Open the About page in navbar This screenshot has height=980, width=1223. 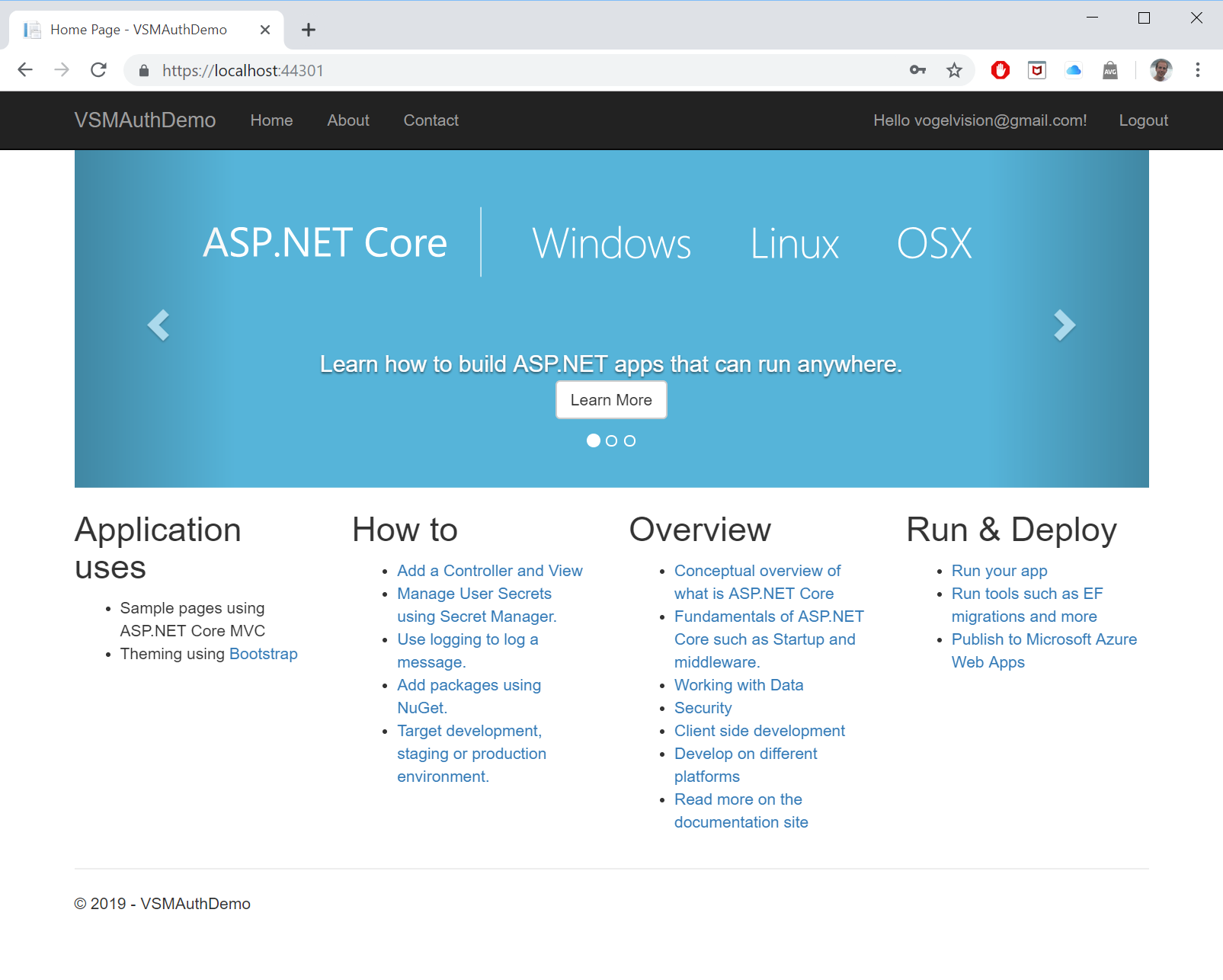click(x=348, y=120)
